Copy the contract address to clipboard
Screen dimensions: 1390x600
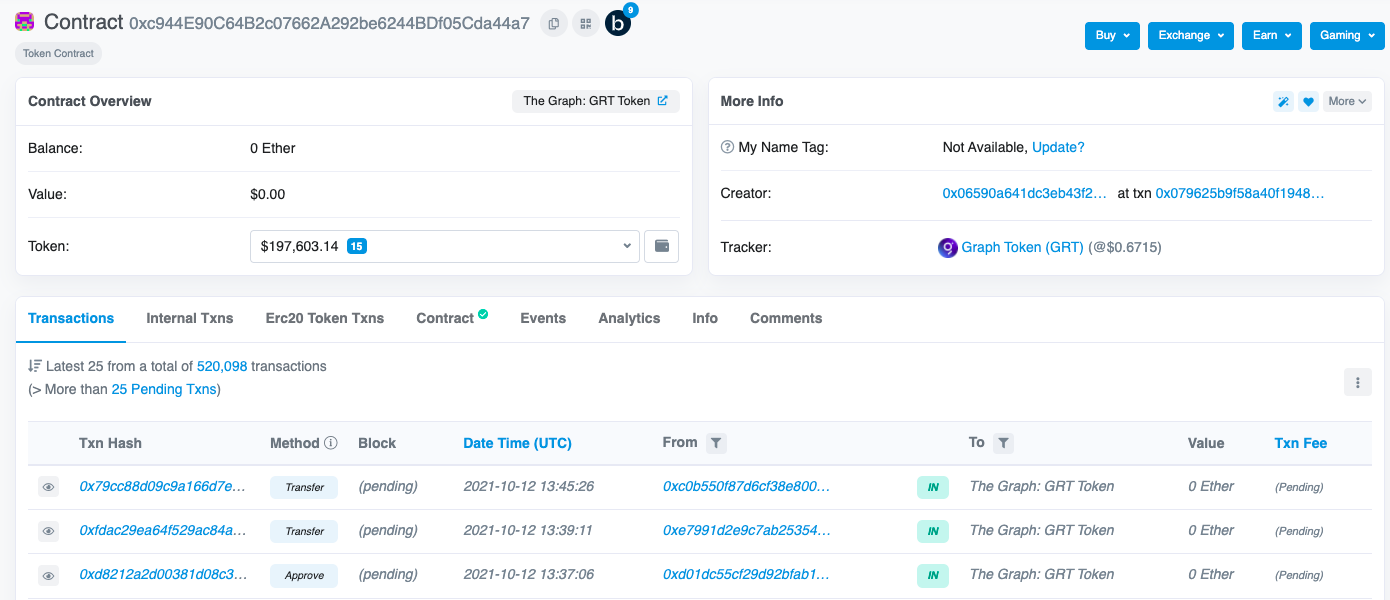click(x=553, y=23)
